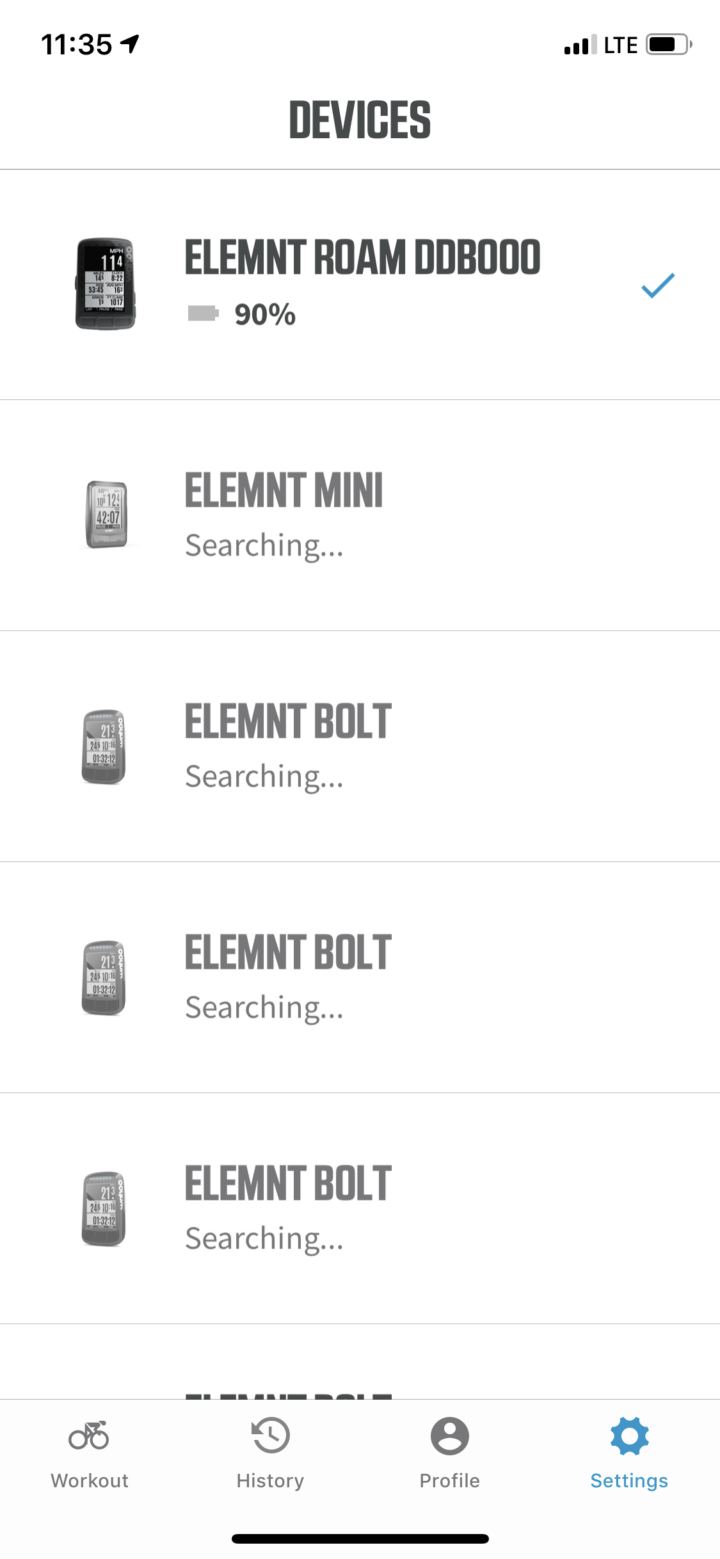Tap the ELEMNT ROAM device image
The height and width of the screenshot is (1559, 720).
point(105,284)
